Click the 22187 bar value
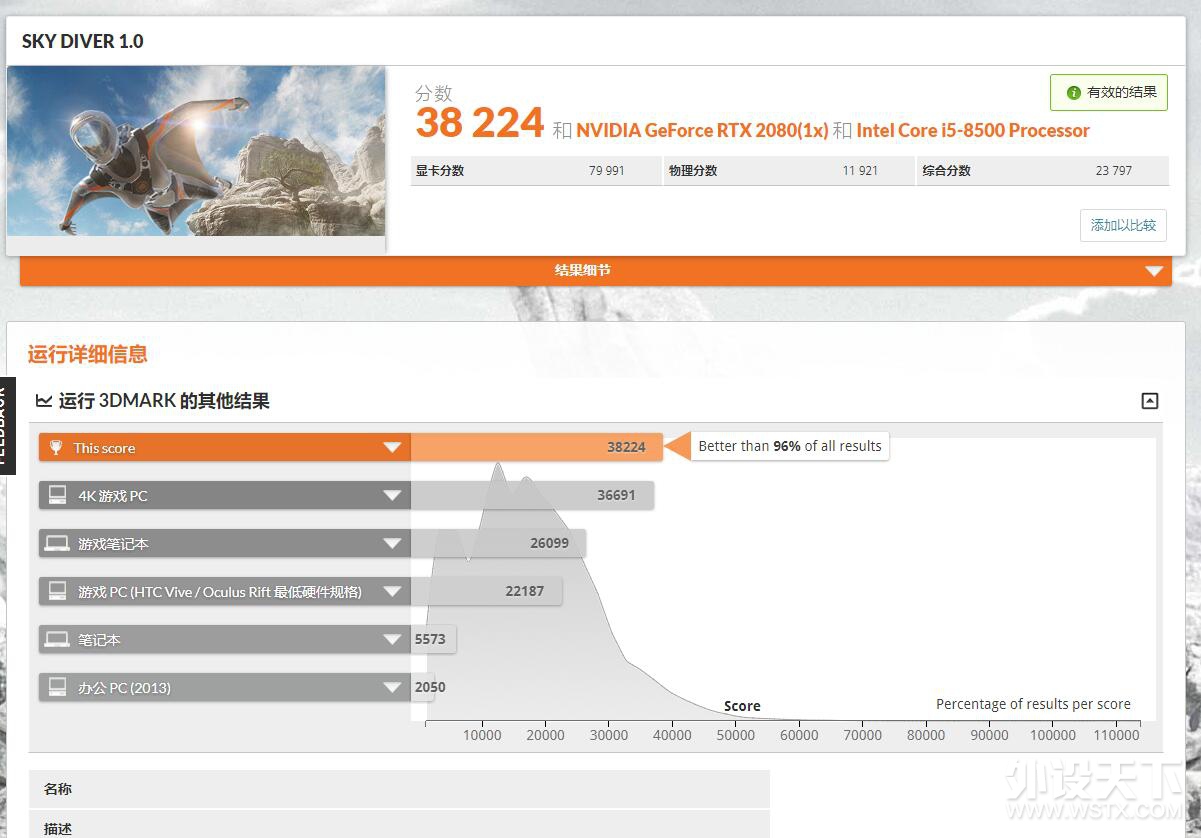 [x=525, y=591]
